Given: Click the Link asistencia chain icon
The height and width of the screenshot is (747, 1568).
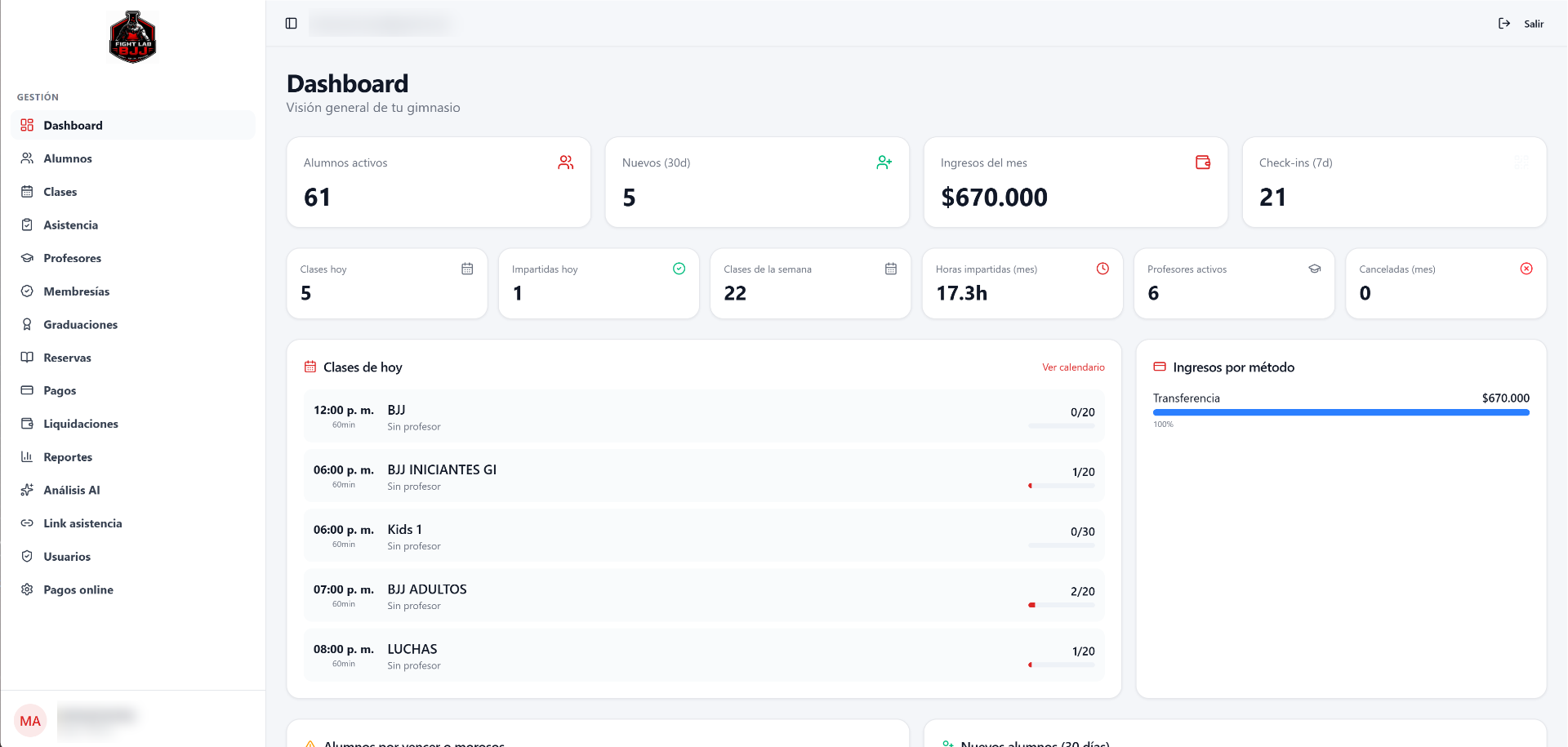Looking at the screenshot, I should click(27, 523).
